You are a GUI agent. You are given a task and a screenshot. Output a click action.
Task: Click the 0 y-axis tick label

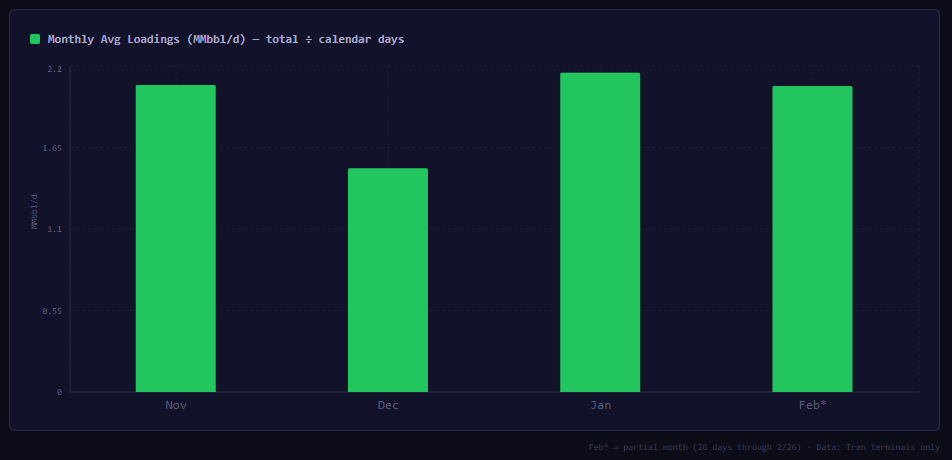pos(59,392)
